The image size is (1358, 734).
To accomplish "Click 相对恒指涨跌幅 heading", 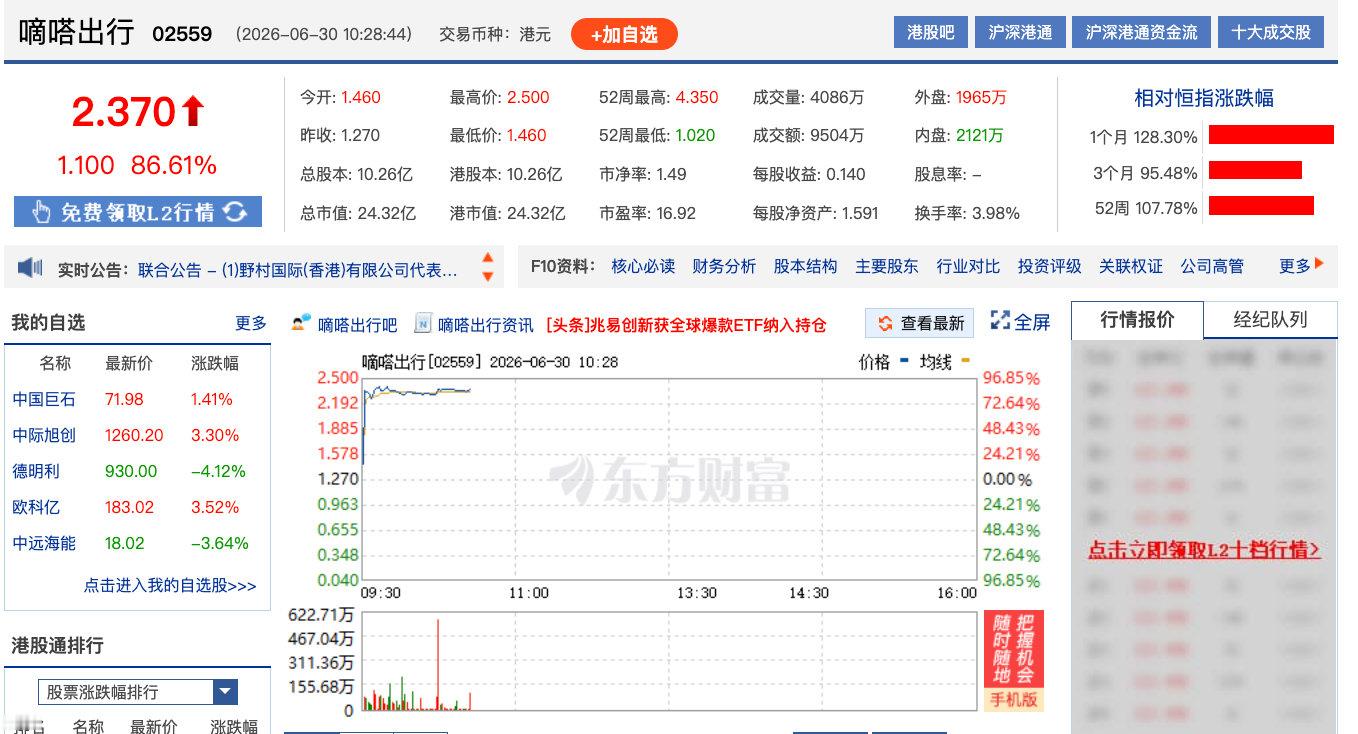I will 1203,98.
